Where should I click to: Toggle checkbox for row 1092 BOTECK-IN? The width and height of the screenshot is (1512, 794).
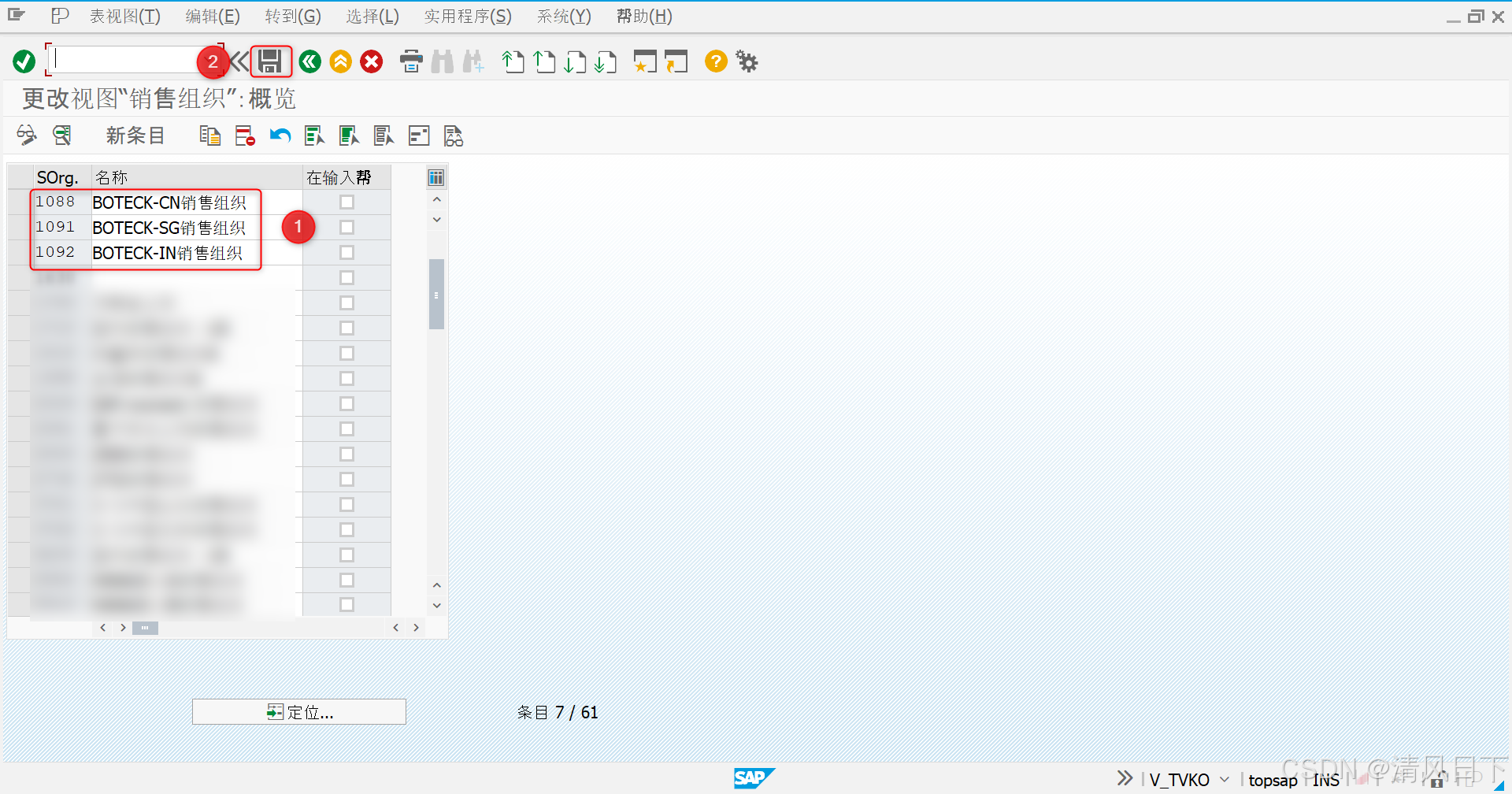pyautogui.click(x=346, y=253)
